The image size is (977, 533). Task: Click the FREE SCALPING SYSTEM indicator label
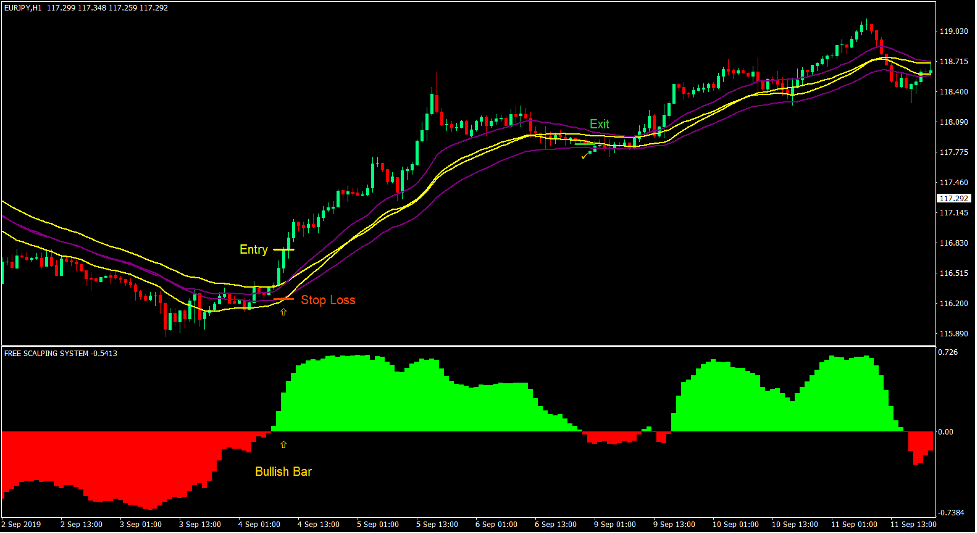point(46,353)
